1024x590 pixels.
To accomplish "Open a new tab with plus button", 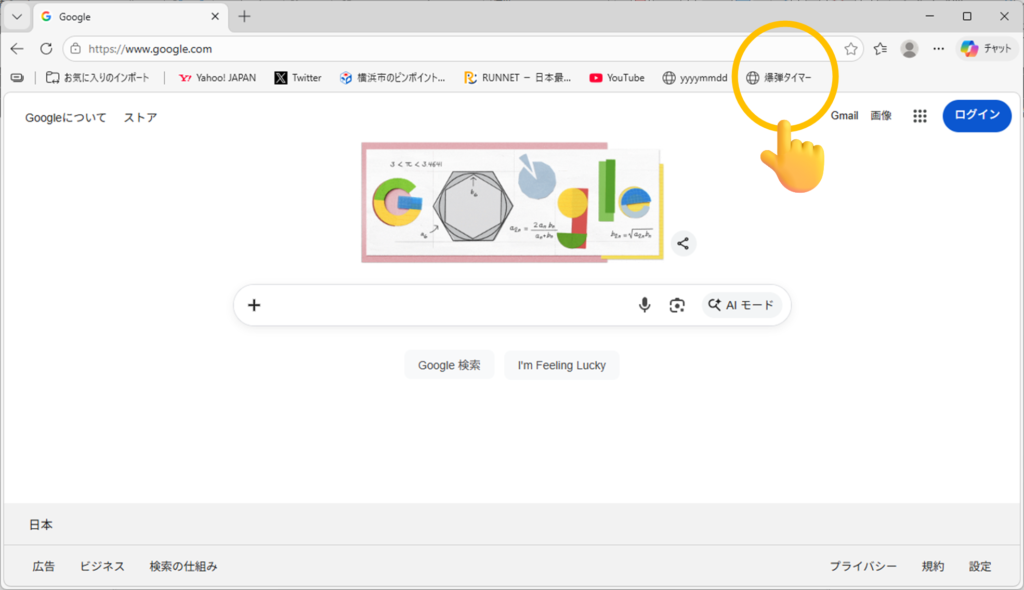I will tap(244, 16).
